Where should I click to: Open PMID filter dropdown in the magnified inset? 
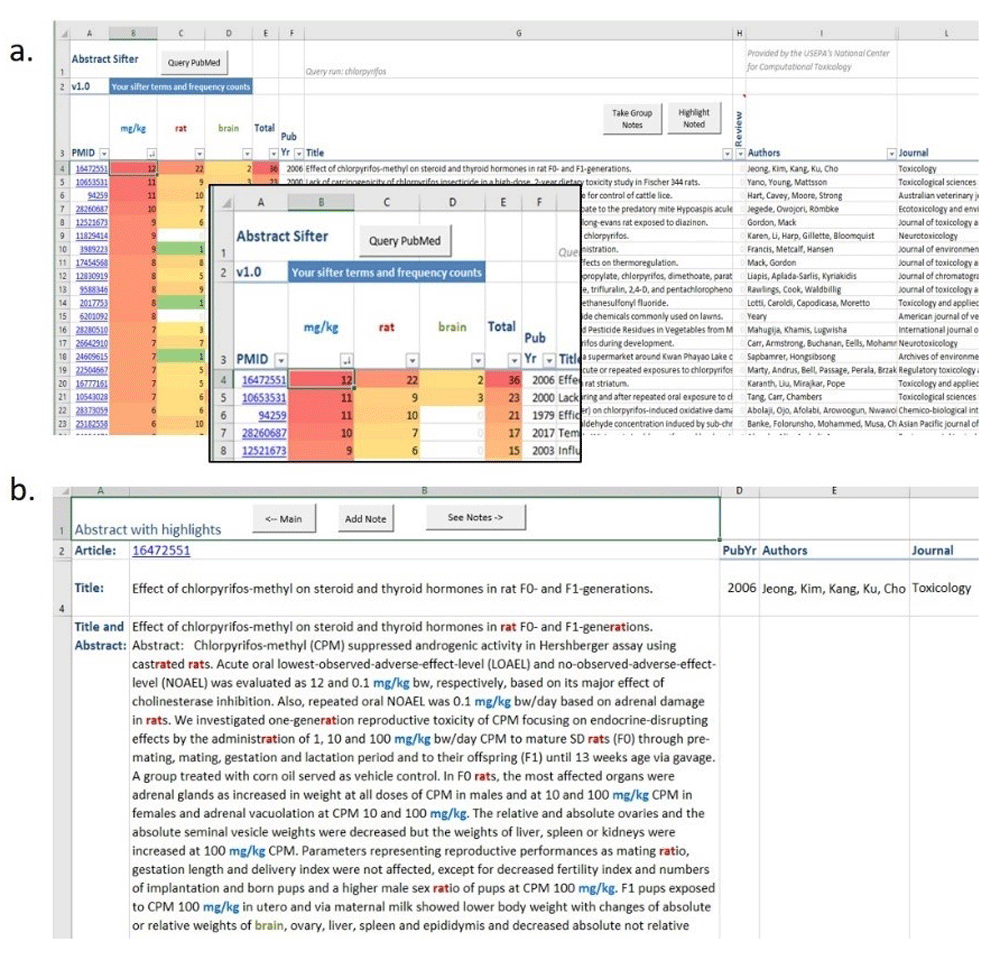pos(281,360)
